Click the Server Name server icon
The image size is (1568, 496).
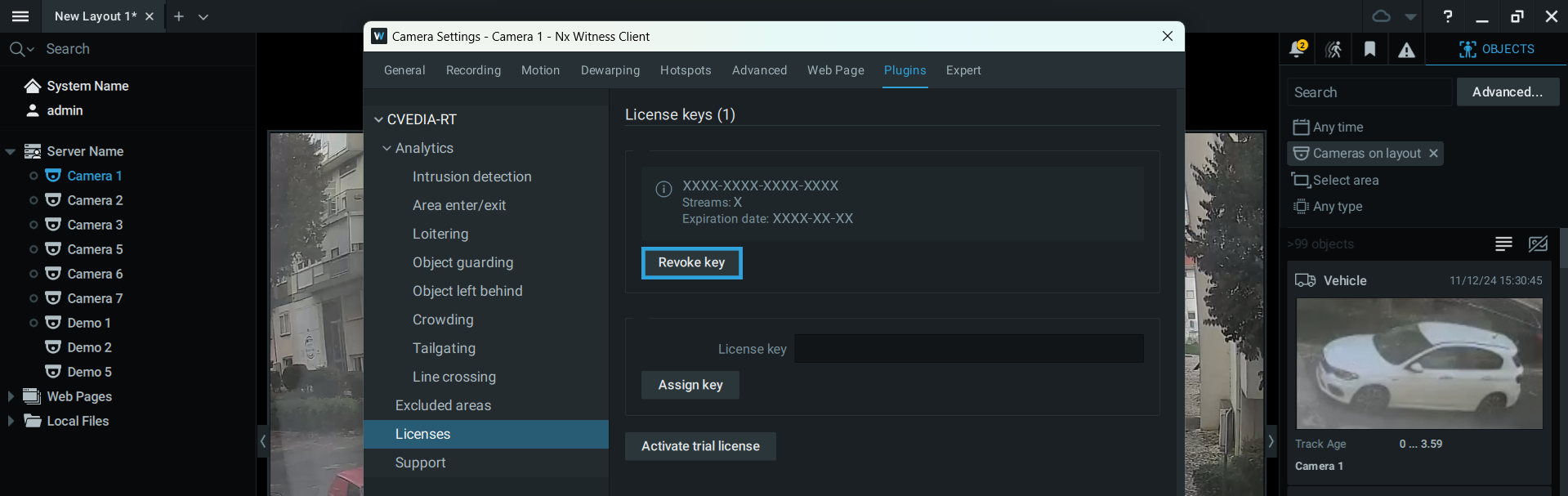(33, 151)
